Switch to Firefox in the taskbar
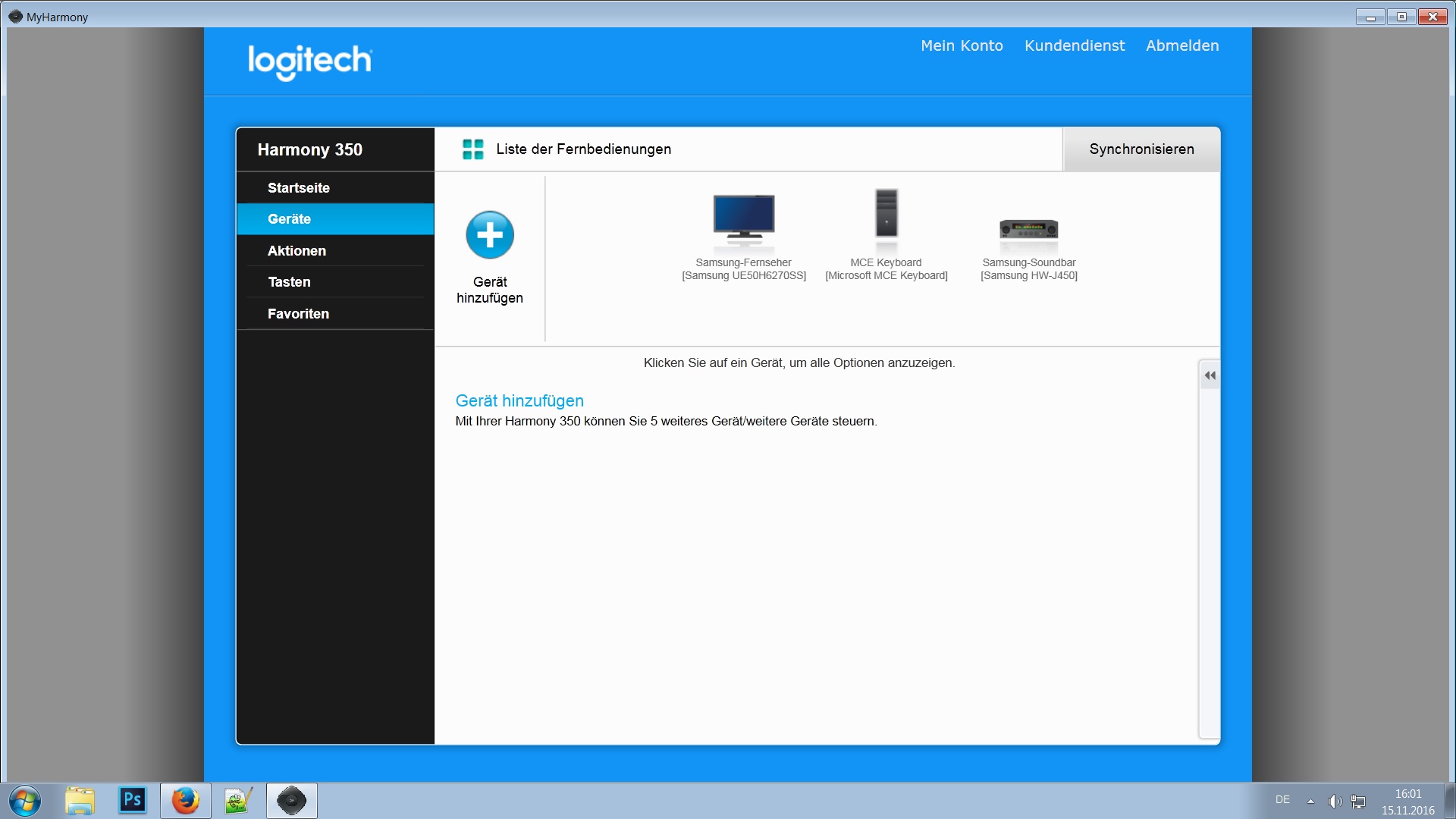Viewport: 1456px width, 819px height. point(186,801)
